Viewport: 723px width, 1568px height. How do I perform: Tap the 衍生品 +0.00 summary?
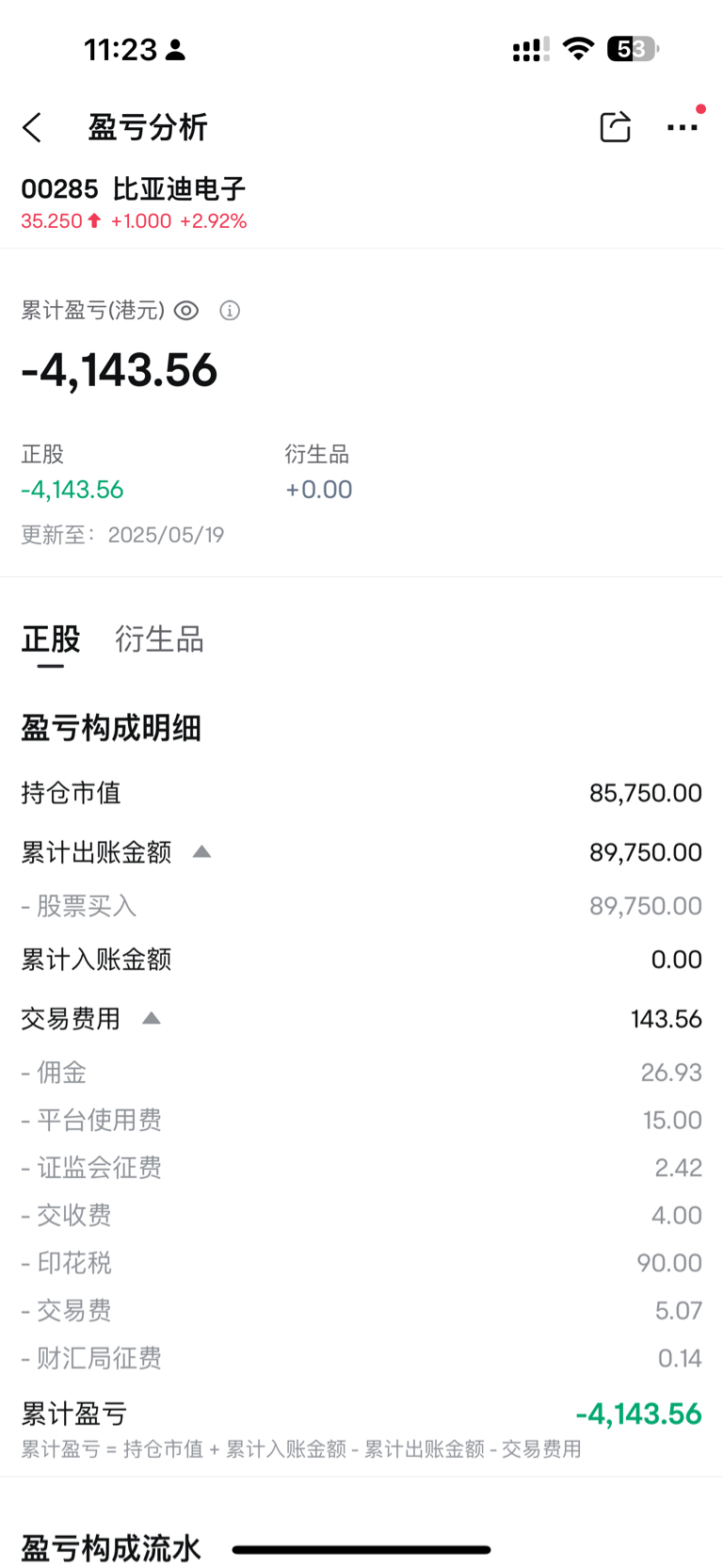(319, 473)
